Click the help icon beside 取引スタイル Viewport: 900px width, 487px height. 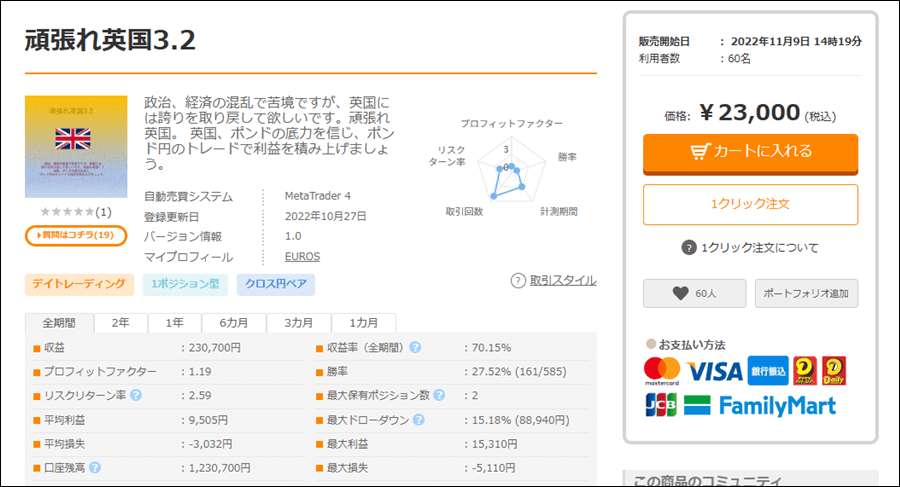[x=518, y=281]
